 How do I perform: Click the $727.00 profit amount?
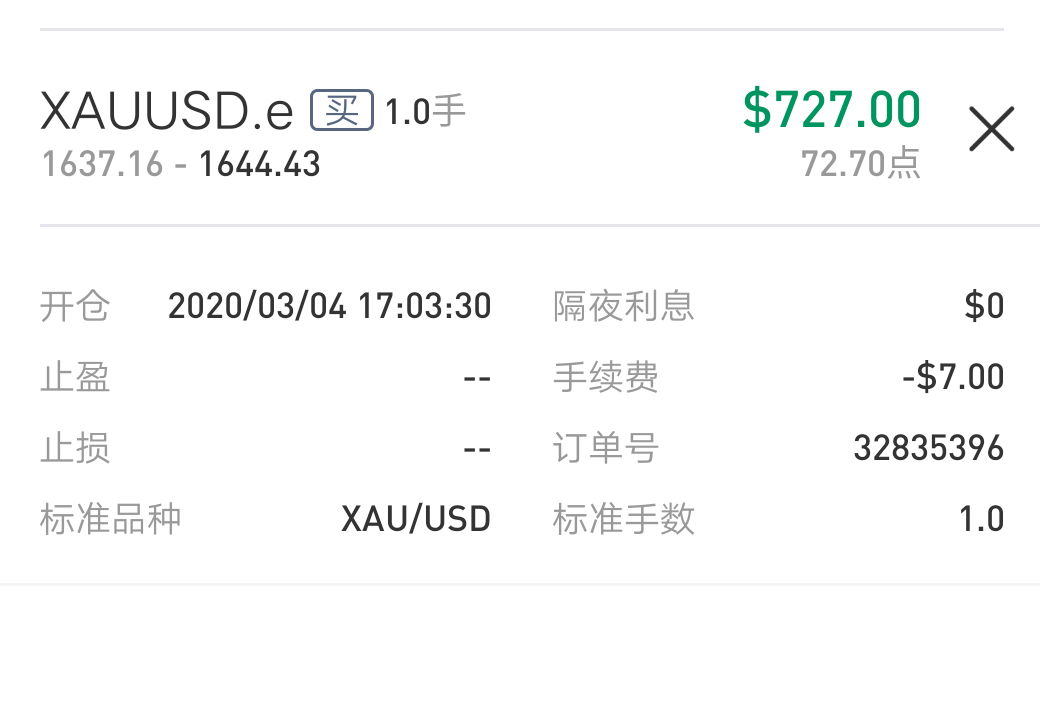pos(831,109)
